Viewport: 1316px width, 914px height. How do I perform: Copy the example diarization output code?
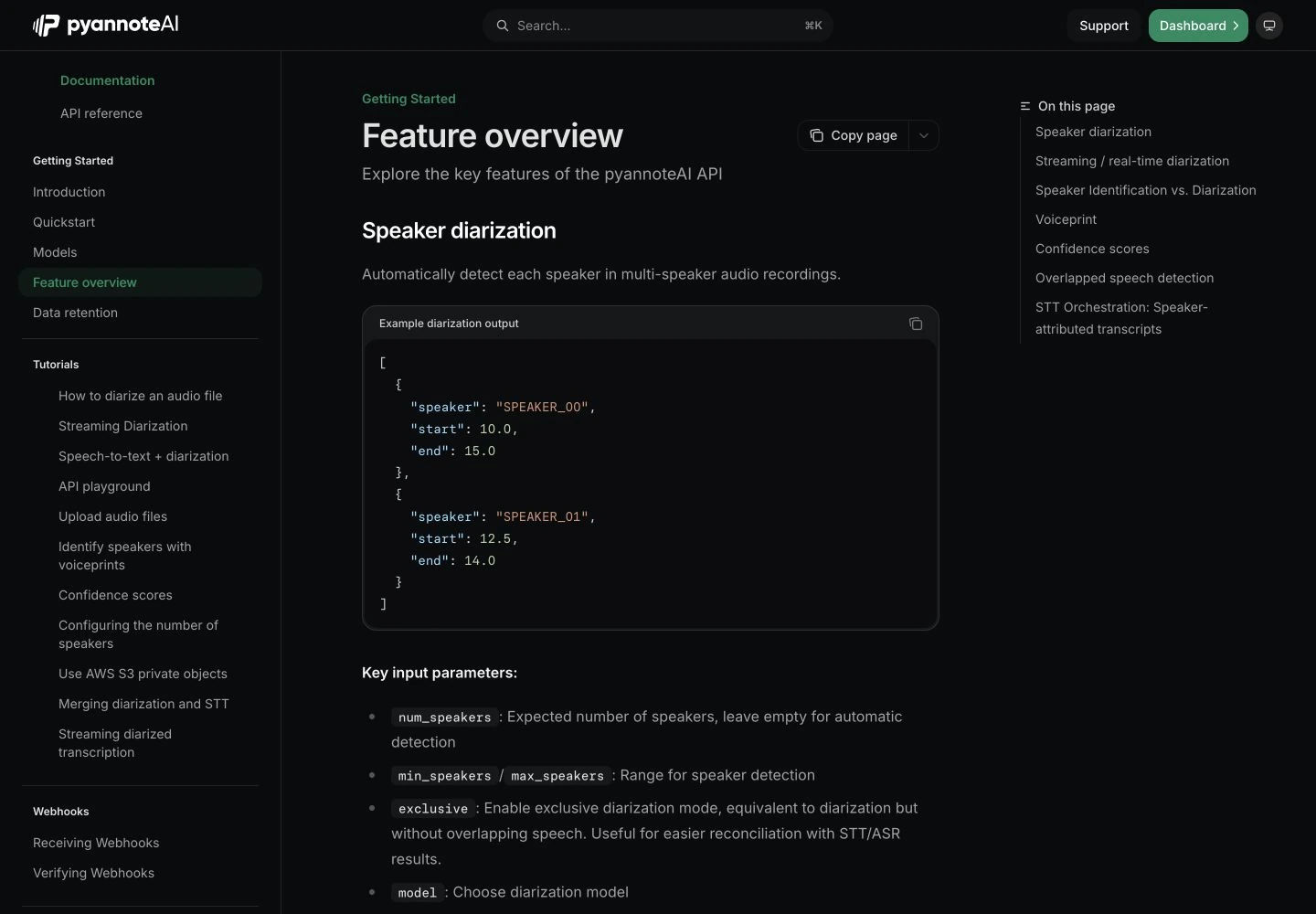[916, 324]
